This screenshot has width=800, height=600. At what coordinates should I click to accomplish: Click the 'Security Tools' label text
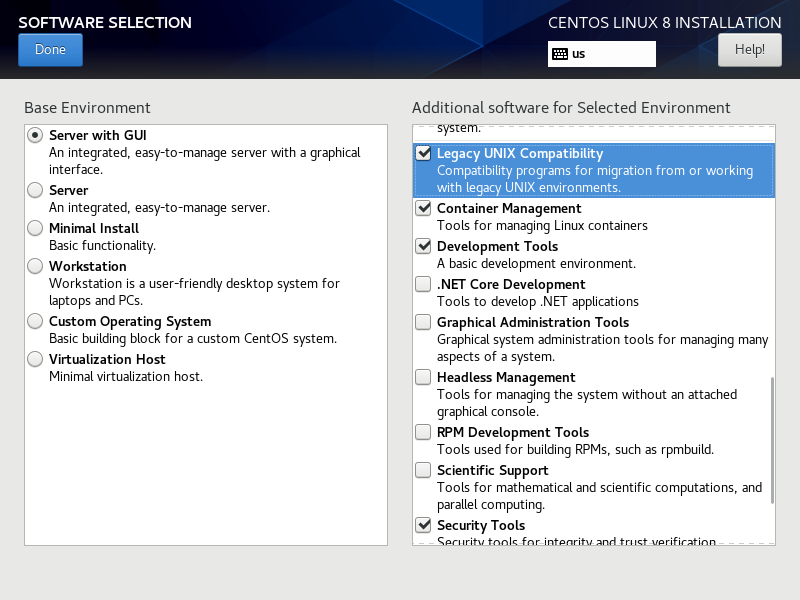coord(481,526)
